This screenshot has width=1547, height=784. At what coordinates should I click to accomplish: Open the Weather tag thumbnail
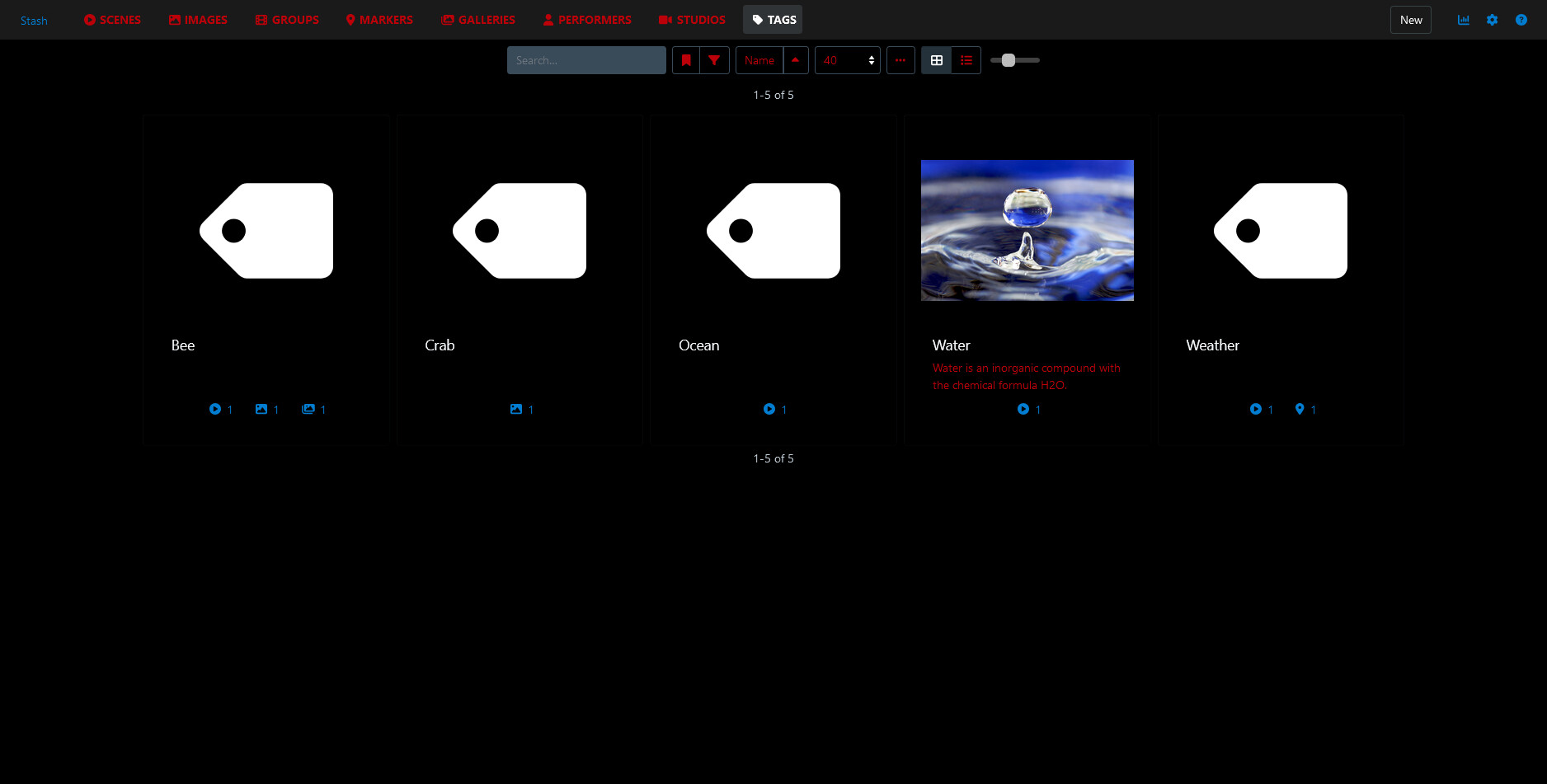point(1281,231)
